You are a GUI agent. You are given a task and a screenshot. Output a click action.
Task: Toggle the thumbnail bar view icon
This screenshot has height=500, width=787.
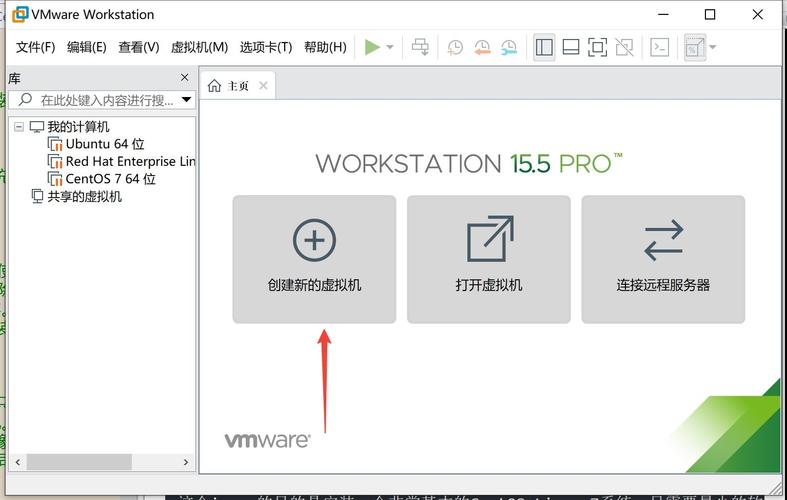point(571,47)
